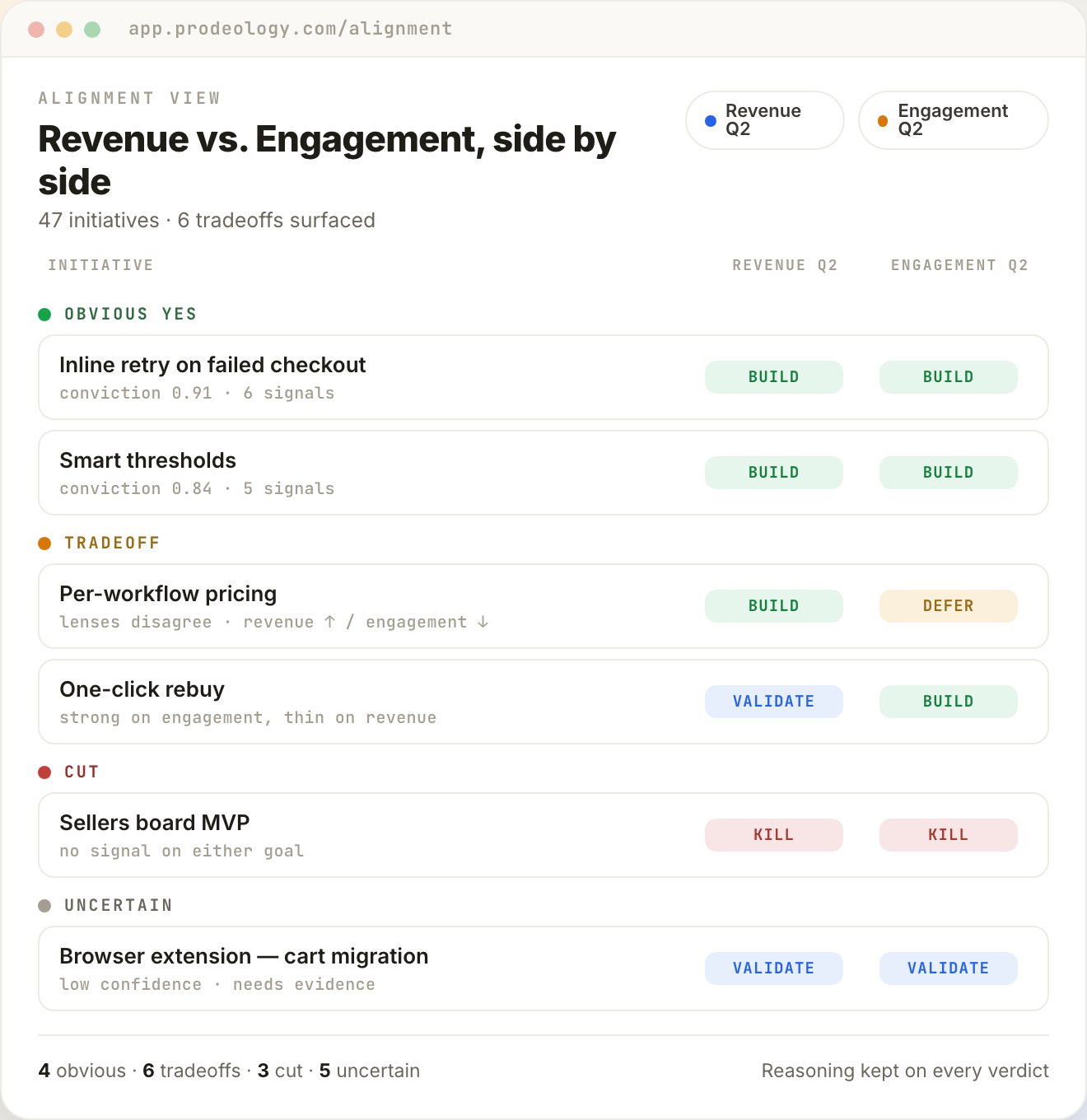The image size is (1087, 1120).
Task: Toggle the Engagement Q2 lens pill
Action: (953, 120)
